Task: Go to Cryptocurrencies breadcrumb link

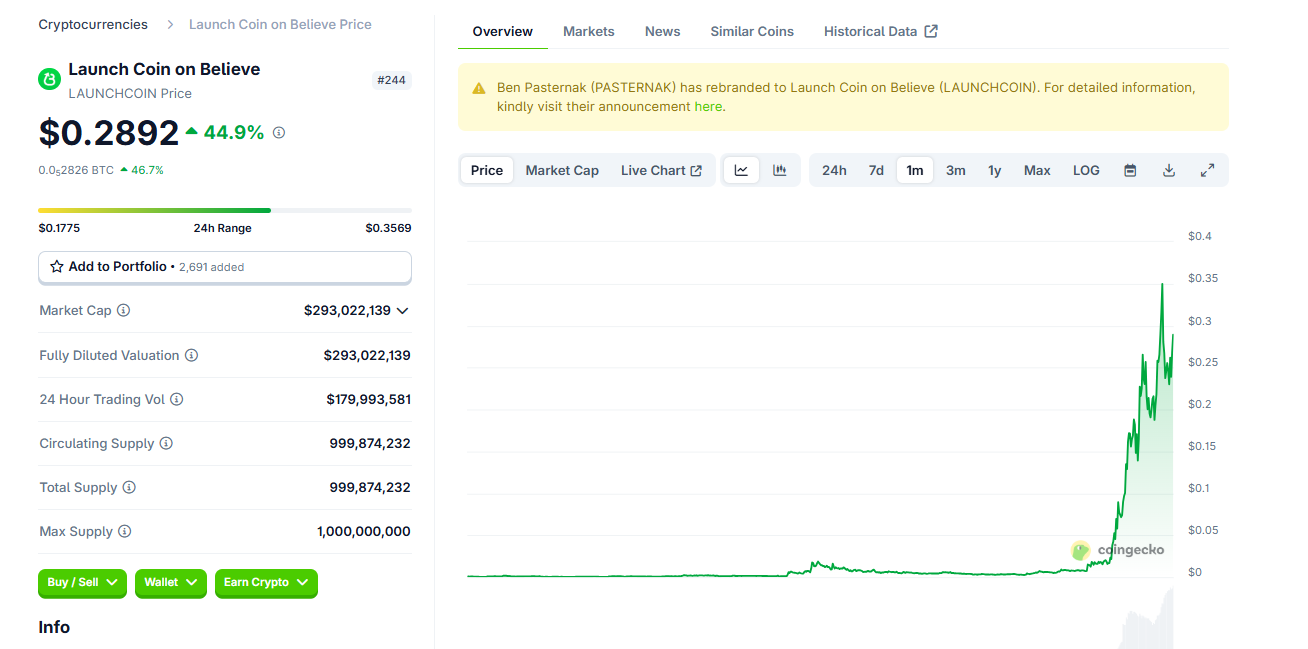Action: coord(93,24)
